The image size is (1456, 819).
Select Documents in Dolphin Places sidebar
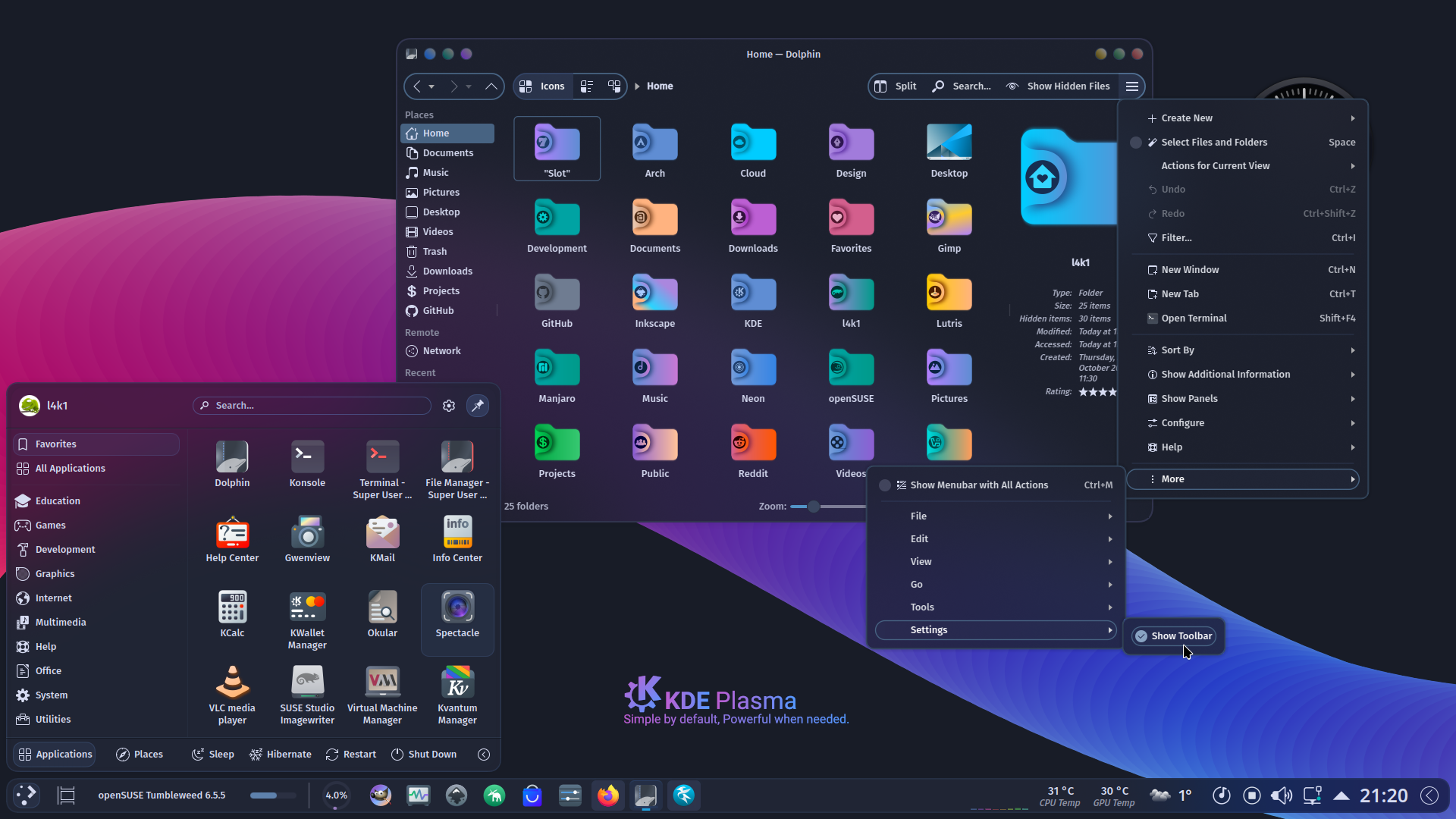(x=447, y=153)
